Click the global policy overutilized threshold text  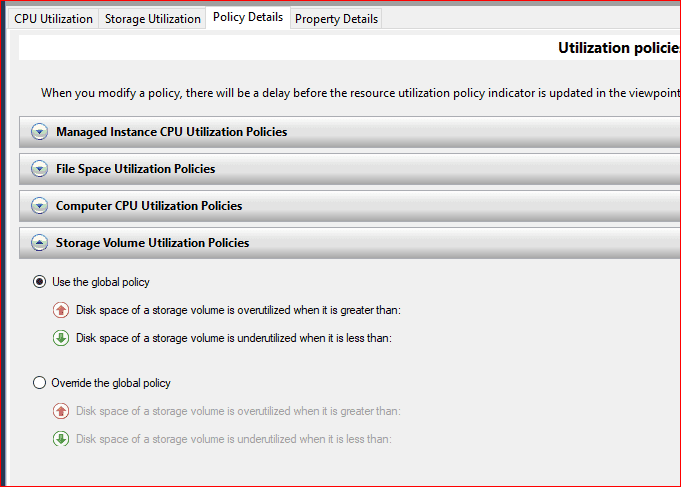click(x=238, y=310)
